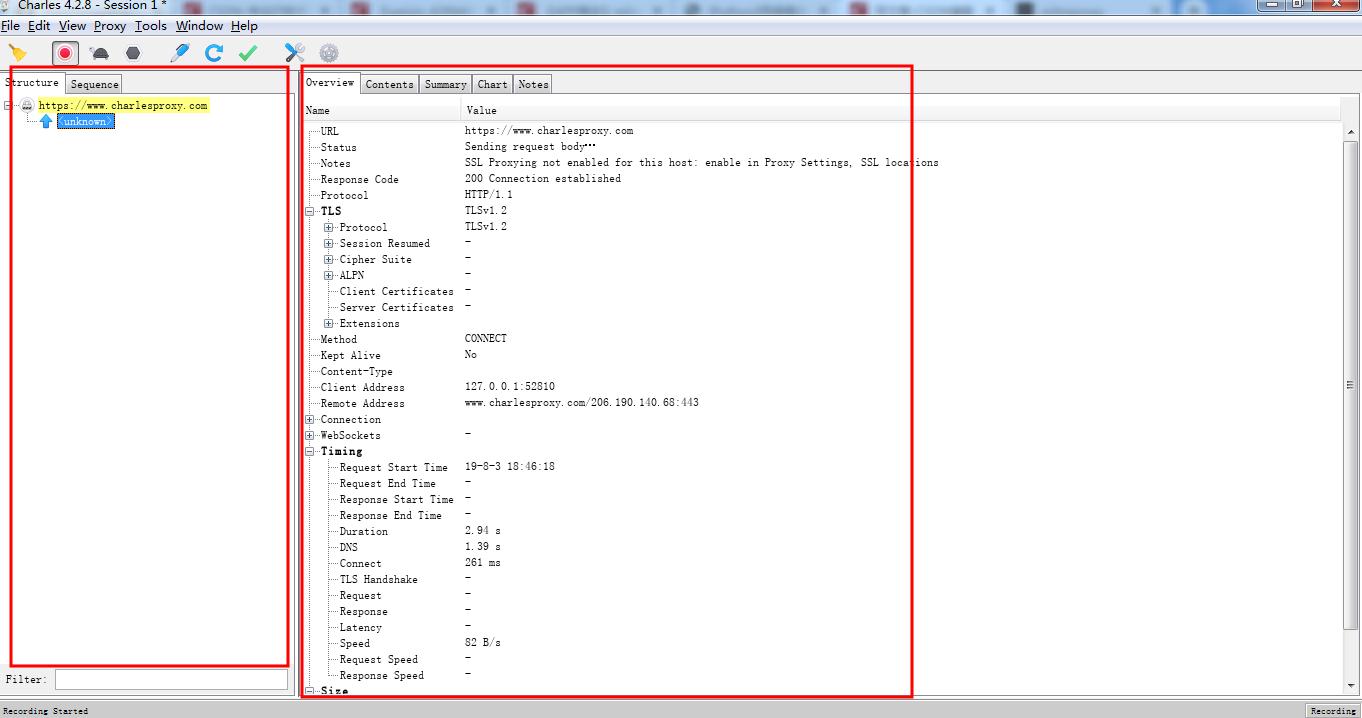The image size is (1362, 718).
Task: Select the URL row
Action: 821,131
